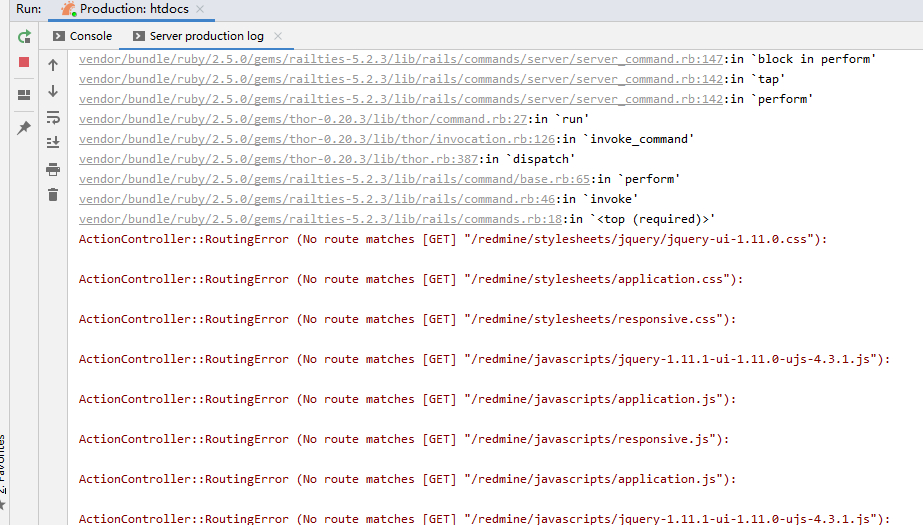This screenshot has width=923, height=525.
Task: Open railties commands.rb:18 link
Action: coord(320,219)
